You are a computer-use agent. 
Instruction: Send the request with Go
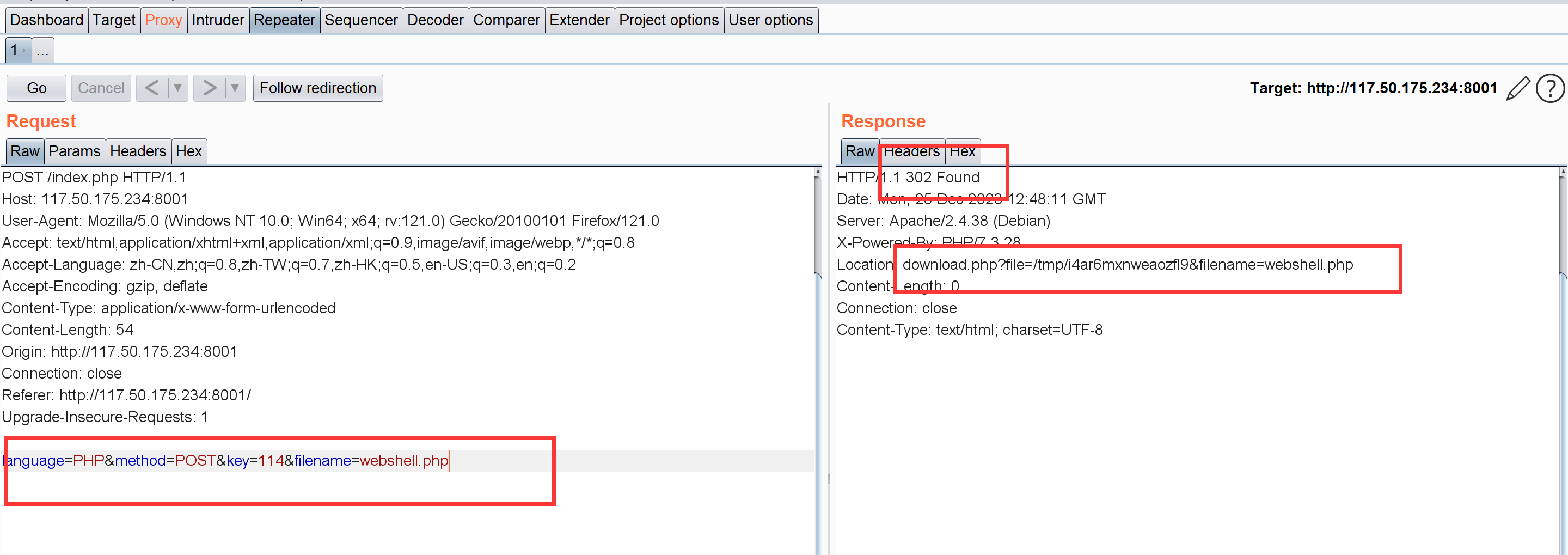click(x=36, y=88)
